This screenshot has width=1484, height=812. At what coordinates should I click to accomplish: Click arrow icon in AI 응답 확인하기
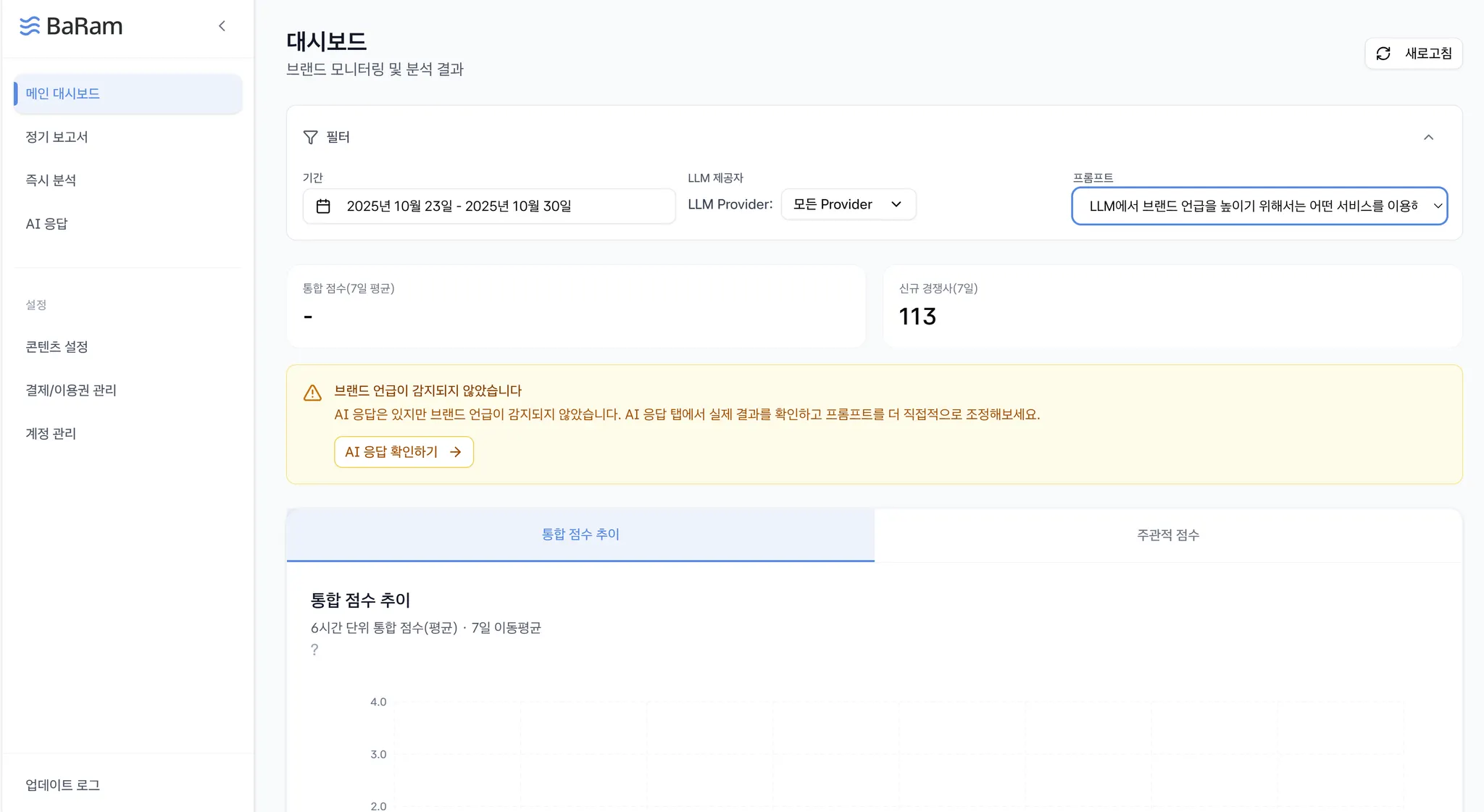pyautogui.click(x=456, y=452)
